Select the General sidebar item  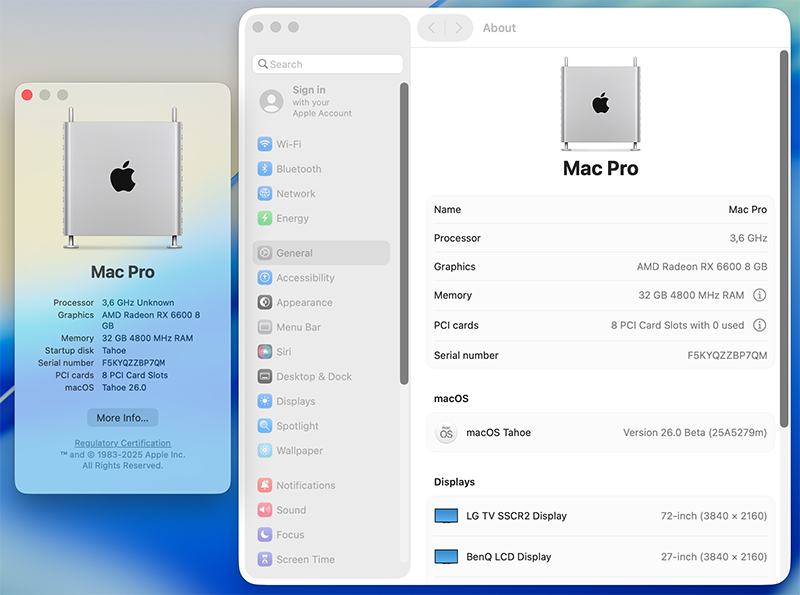click(x=321, y=253)
